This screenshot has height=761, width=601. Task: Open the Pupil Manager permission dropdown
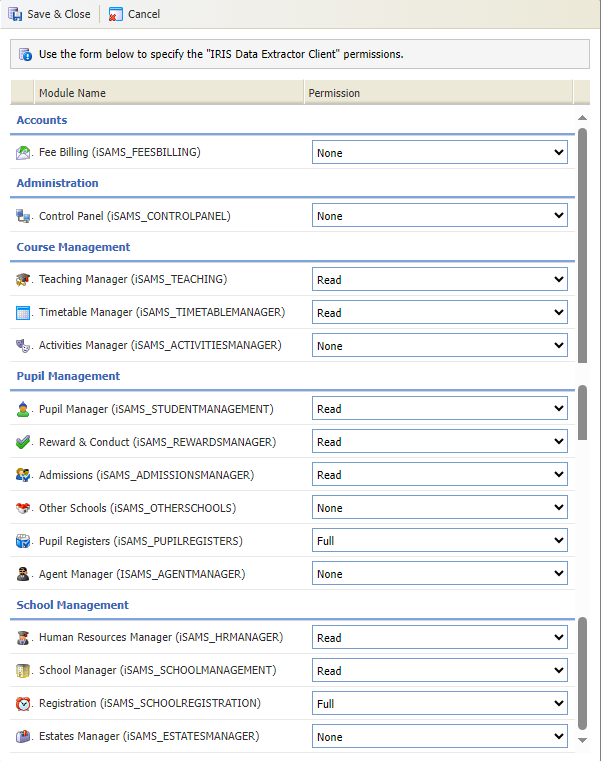click(439, 409)
